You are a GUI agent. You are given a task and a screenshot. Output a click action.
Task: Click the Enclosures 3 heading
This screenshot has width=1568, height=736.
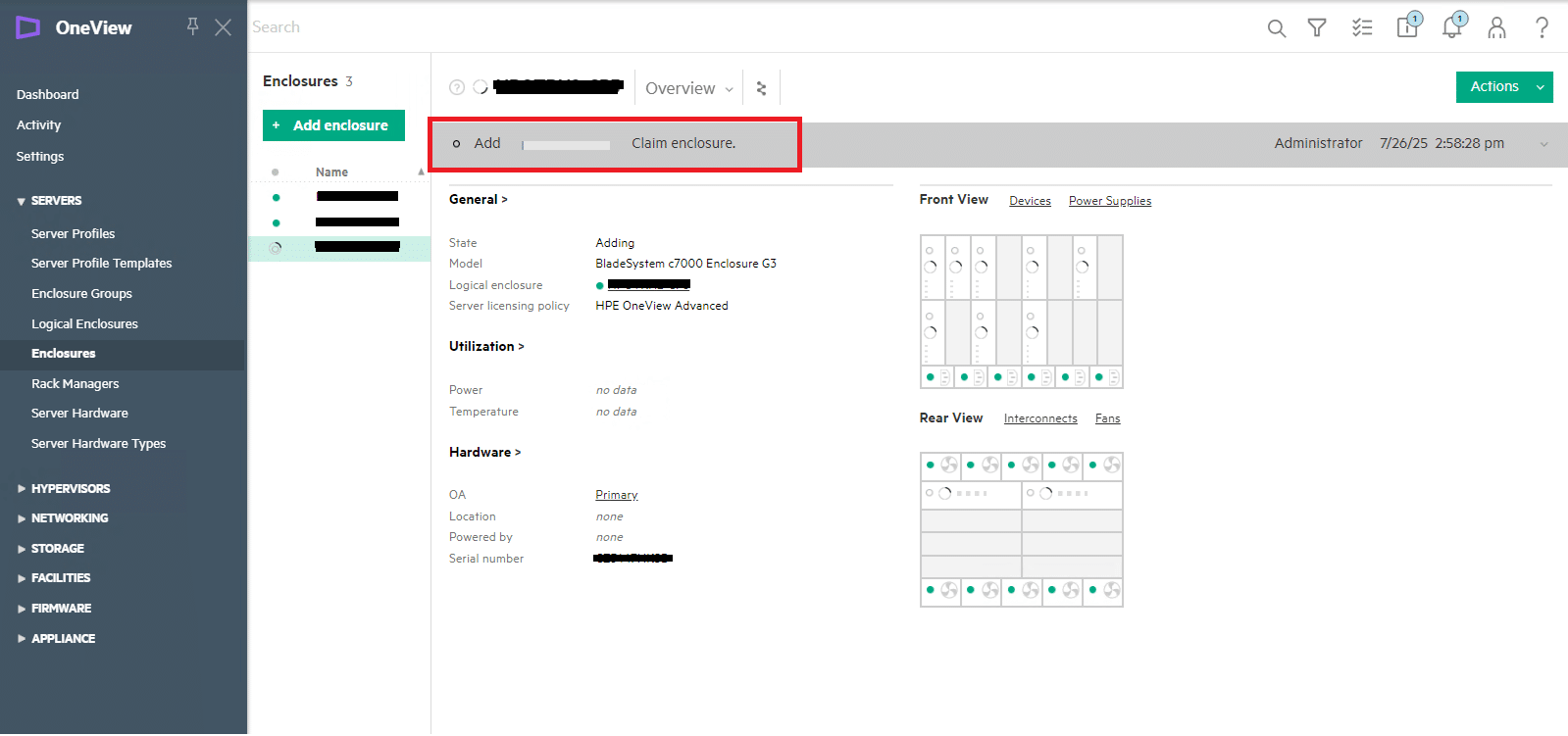(308, 81)
